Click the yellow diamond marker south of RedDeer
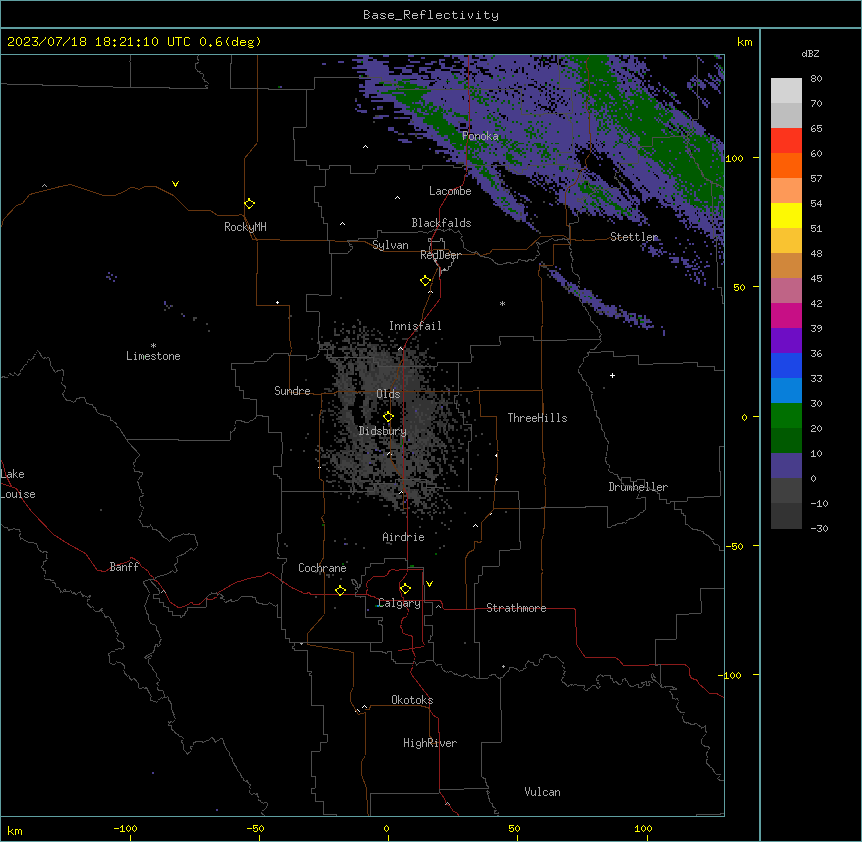 425,281
